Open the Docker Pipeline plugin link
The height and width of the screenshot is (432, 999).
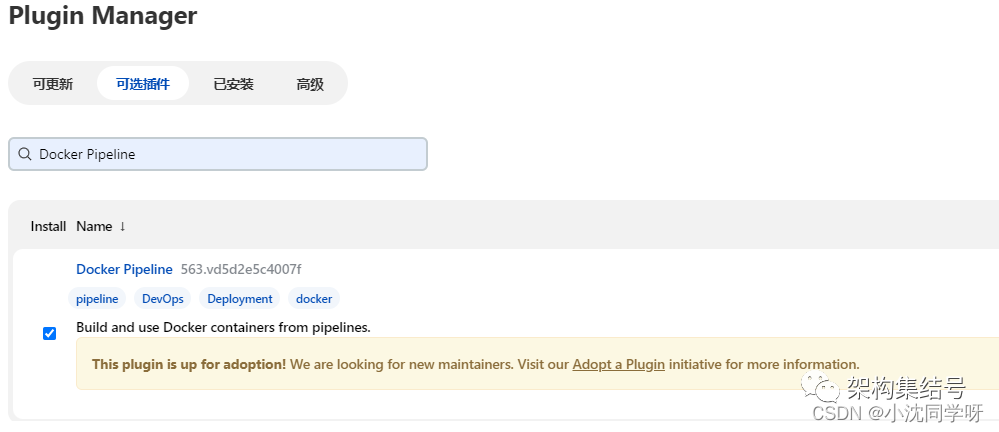(x=124, y=270)
